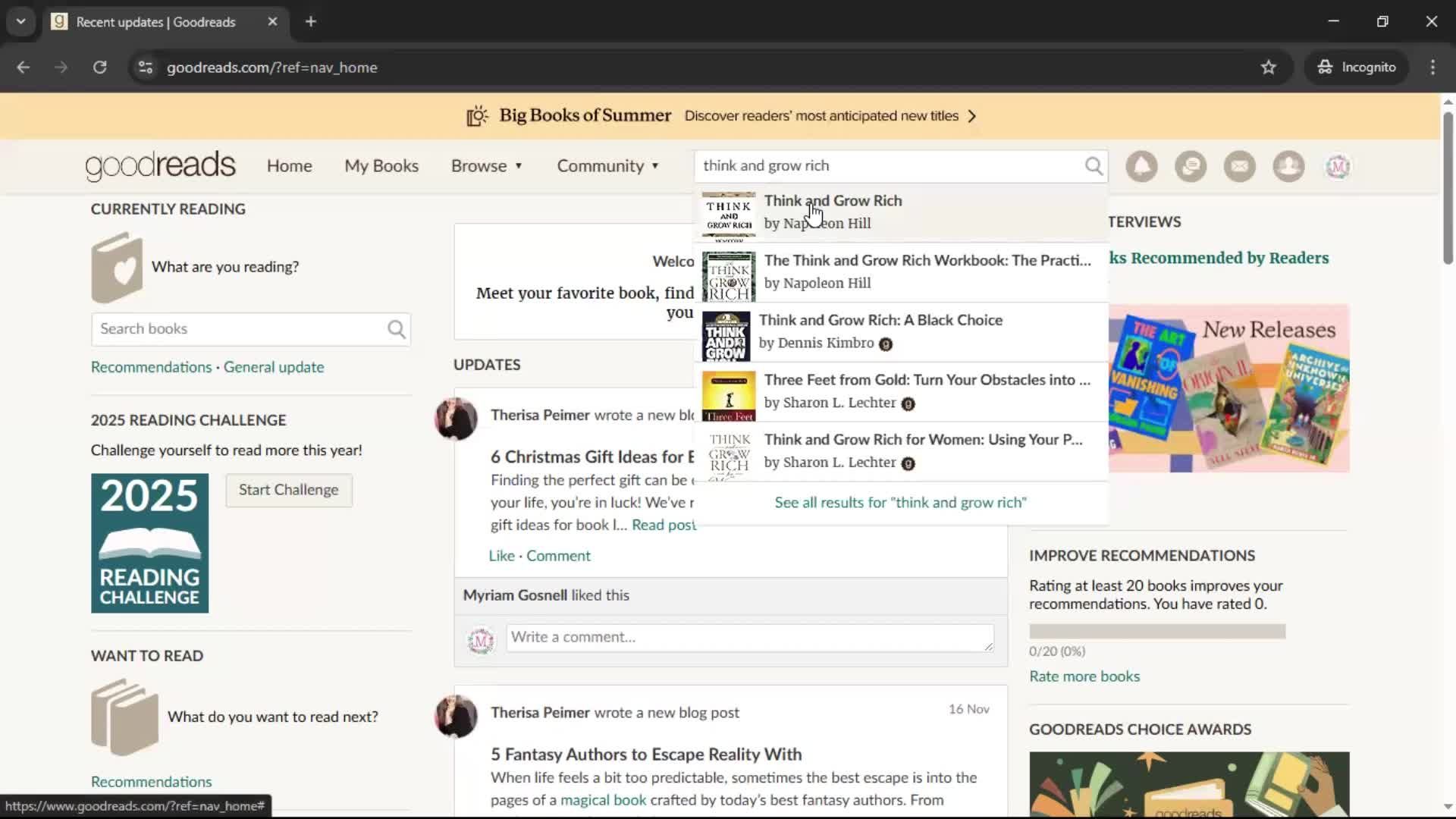Click Read post link
This screenshot has width=1456, height=819.
pyautogui.click(x=664, y=525)
